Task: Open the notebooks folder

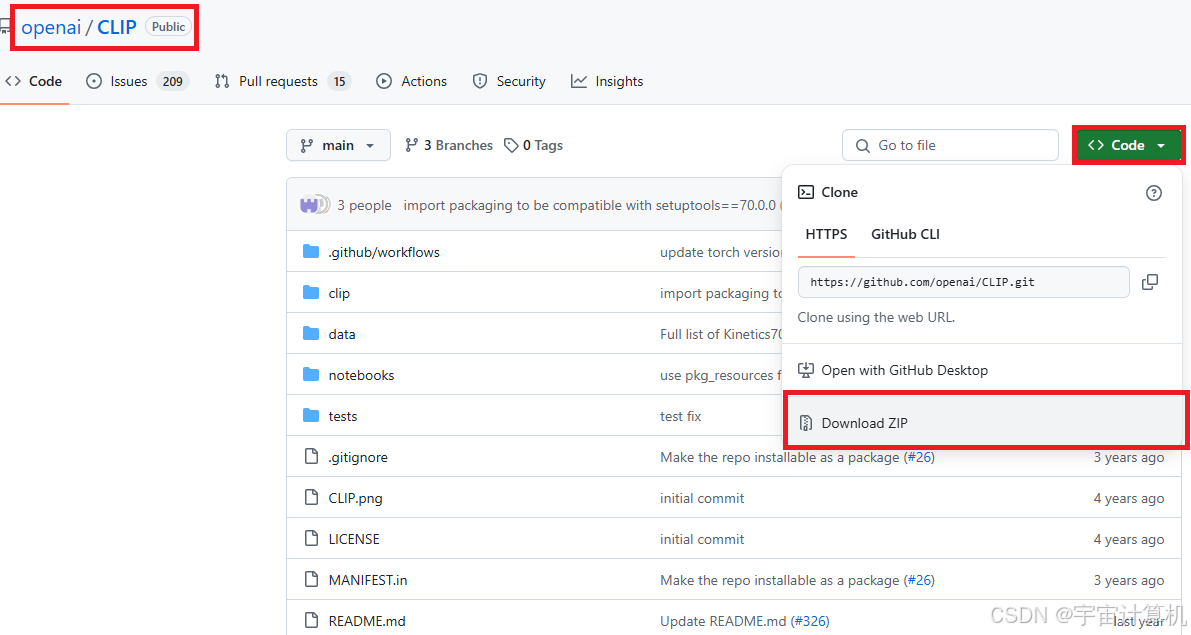Action: [x=361, y=375]
